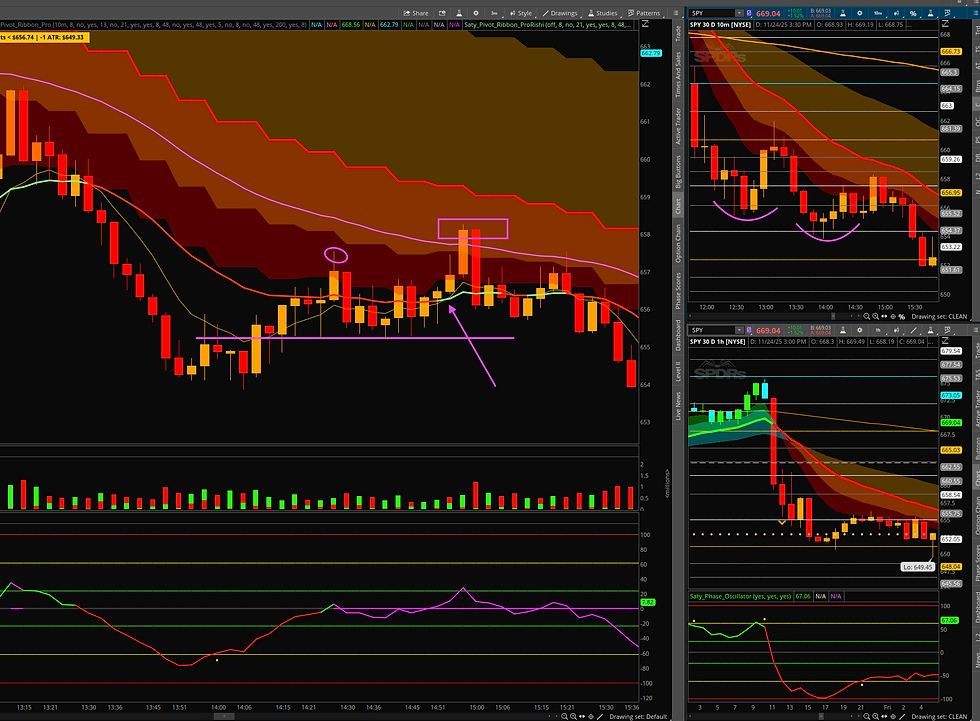
Task: Open the 10m timeframe selector
Action: pos(878,13)
